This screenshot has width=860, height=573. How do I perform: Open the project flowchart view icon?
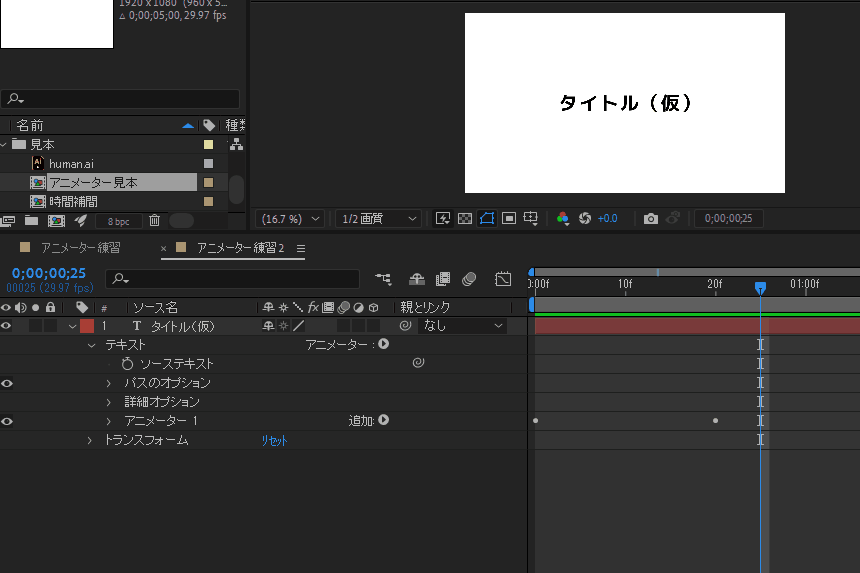click(x=236, y=144)
